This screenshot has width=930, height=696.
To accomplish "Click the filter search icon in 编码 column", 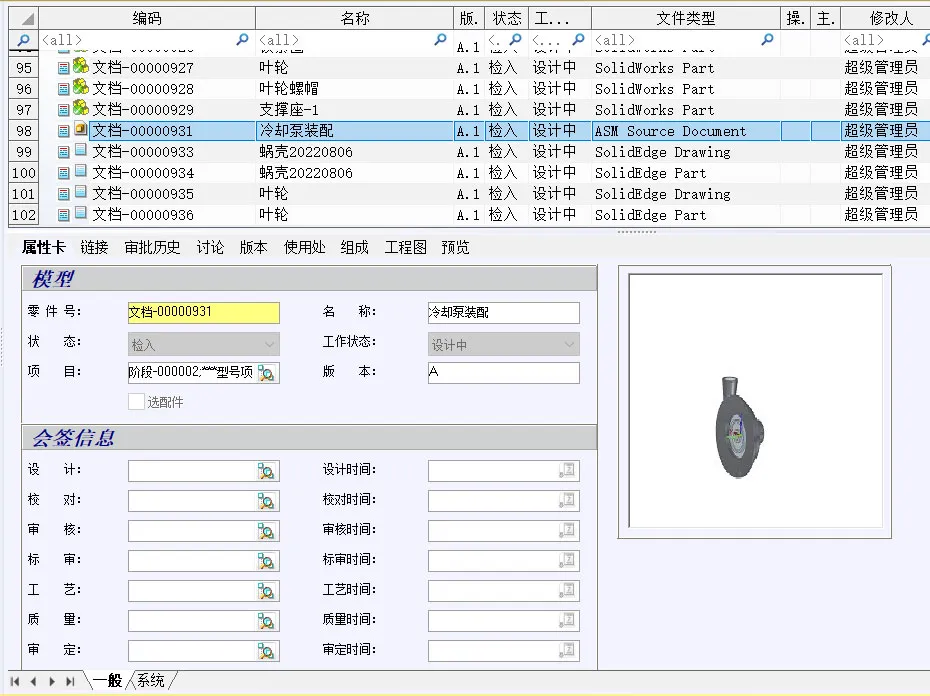I will point(242,40).
